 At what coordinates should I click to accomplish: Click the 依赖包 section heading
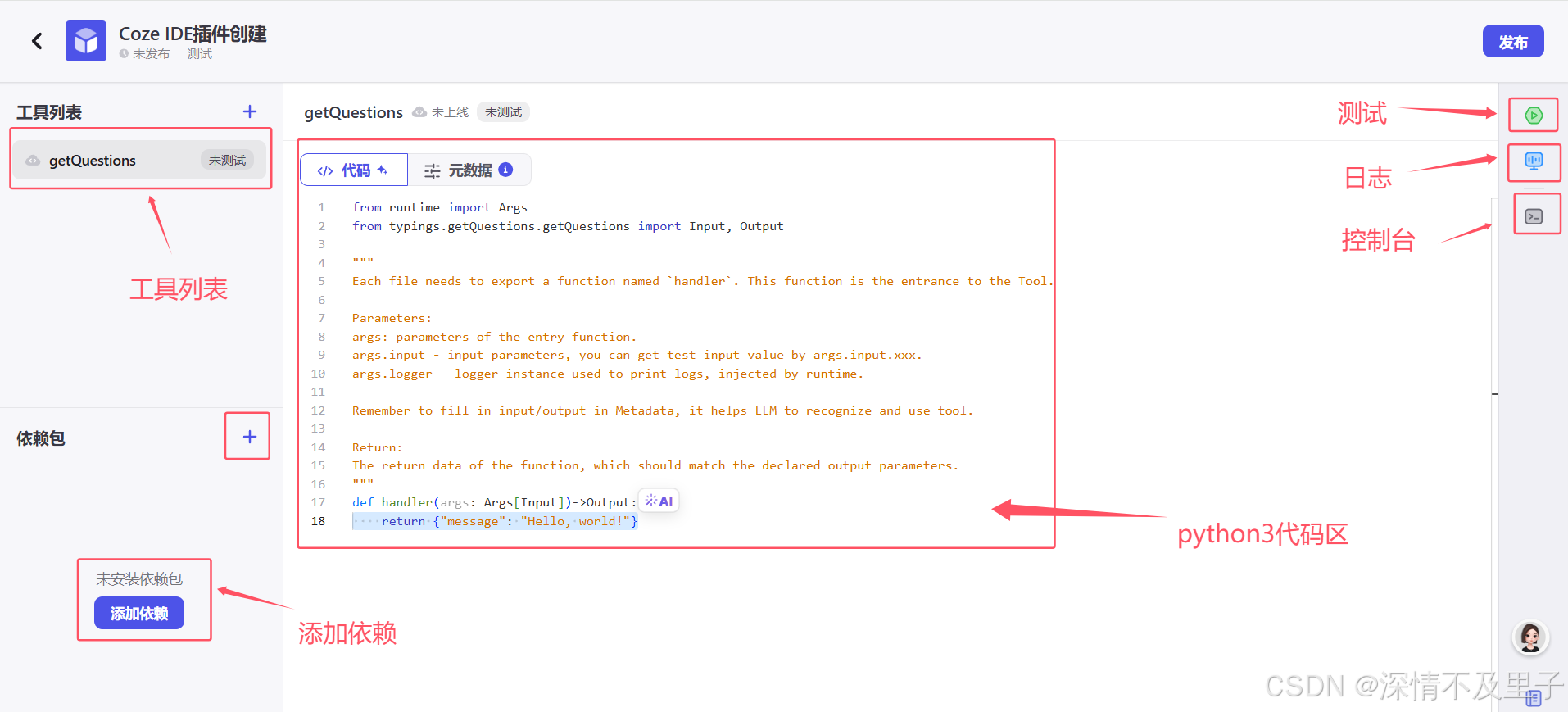pos(41,438)
